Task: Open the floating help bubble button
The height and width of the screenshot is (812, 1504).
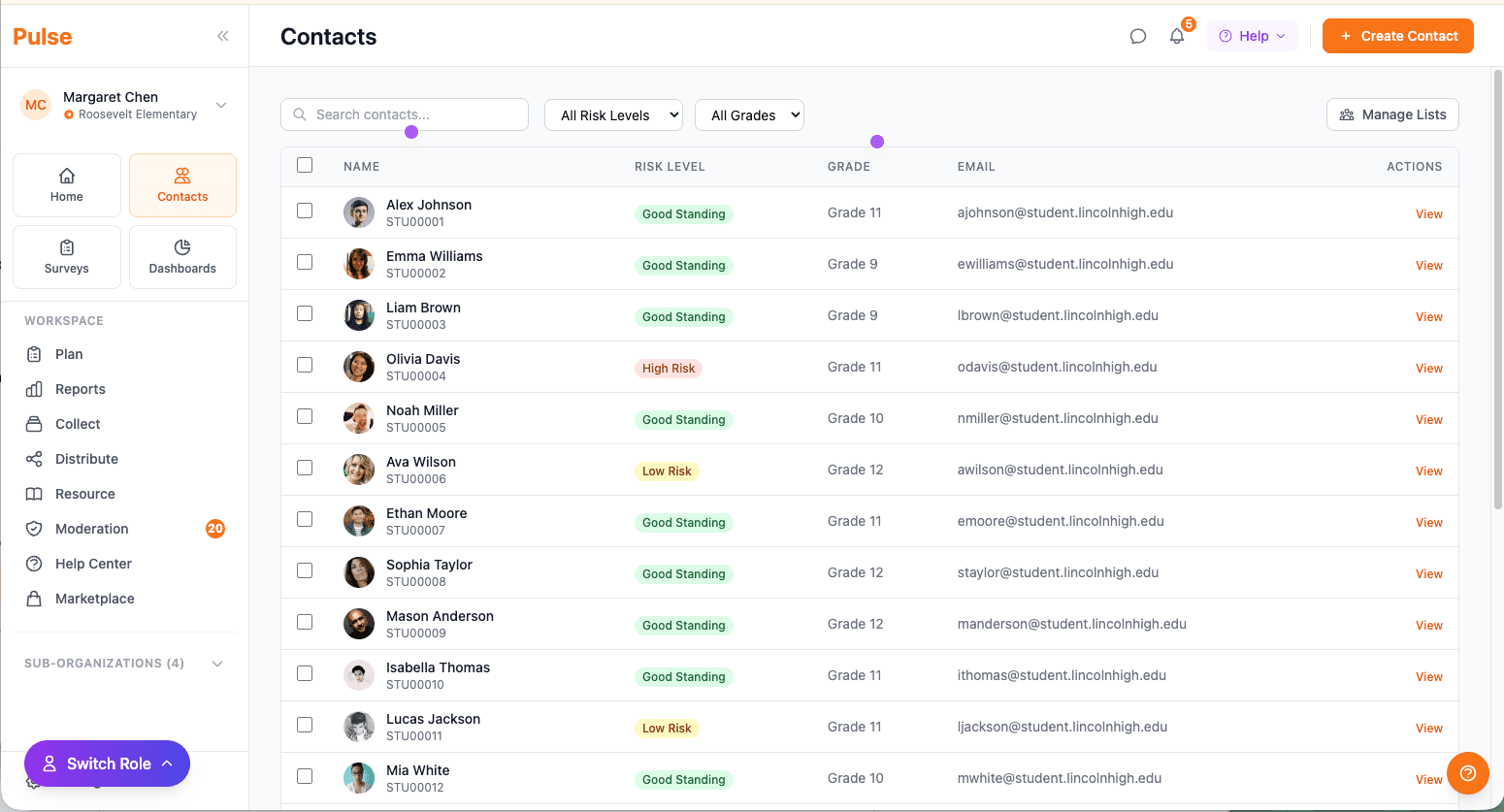Action: click(x=1467, y=773)
